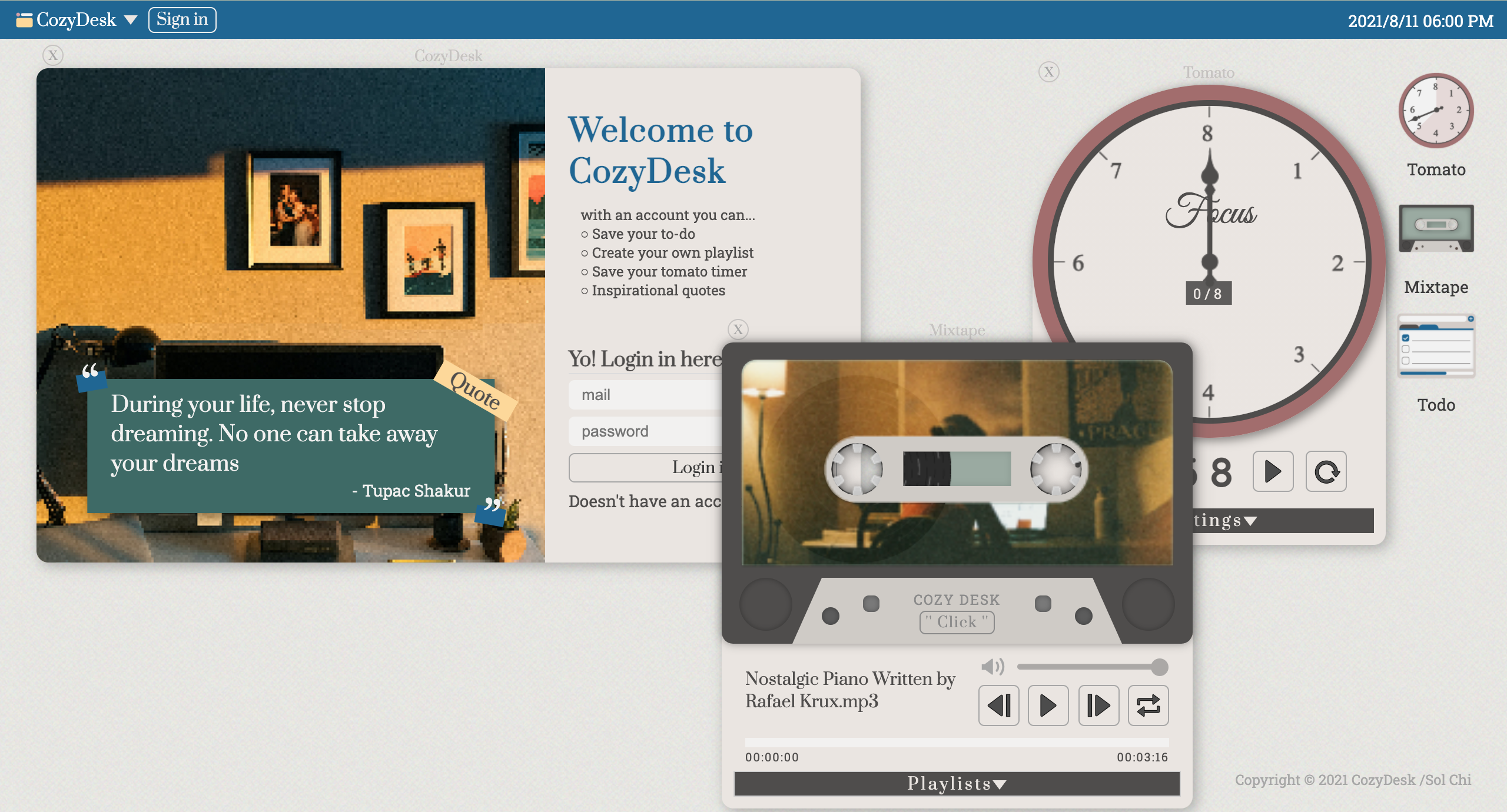Image resolution: width=1507 pixels, height=812 pixels.
Task: Click the Sign in button in top bar
Action: tap(182, 19)
